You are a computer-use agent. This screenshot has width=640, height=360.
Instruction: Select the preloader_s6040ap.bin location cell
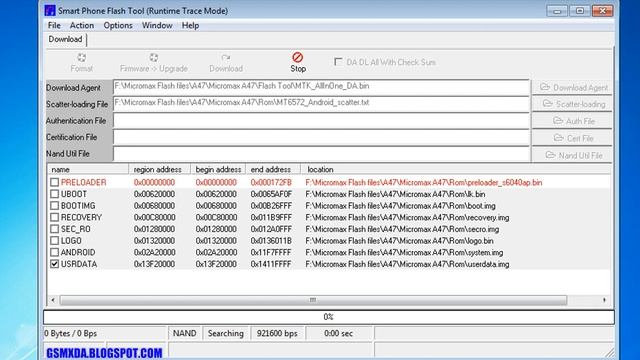(x=424, y=182)
